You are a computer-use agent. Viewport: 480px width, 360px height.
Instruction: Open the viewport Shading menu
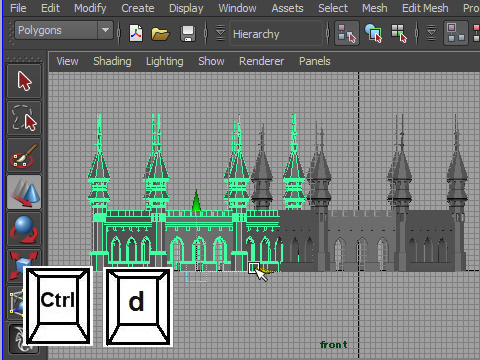(x=112, y=61)
